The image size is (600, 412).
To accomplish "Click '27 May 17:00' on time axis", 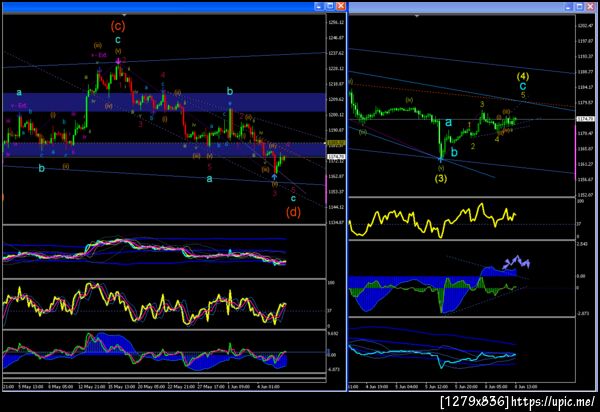I will pyautogui.click(x=211, y=387).
